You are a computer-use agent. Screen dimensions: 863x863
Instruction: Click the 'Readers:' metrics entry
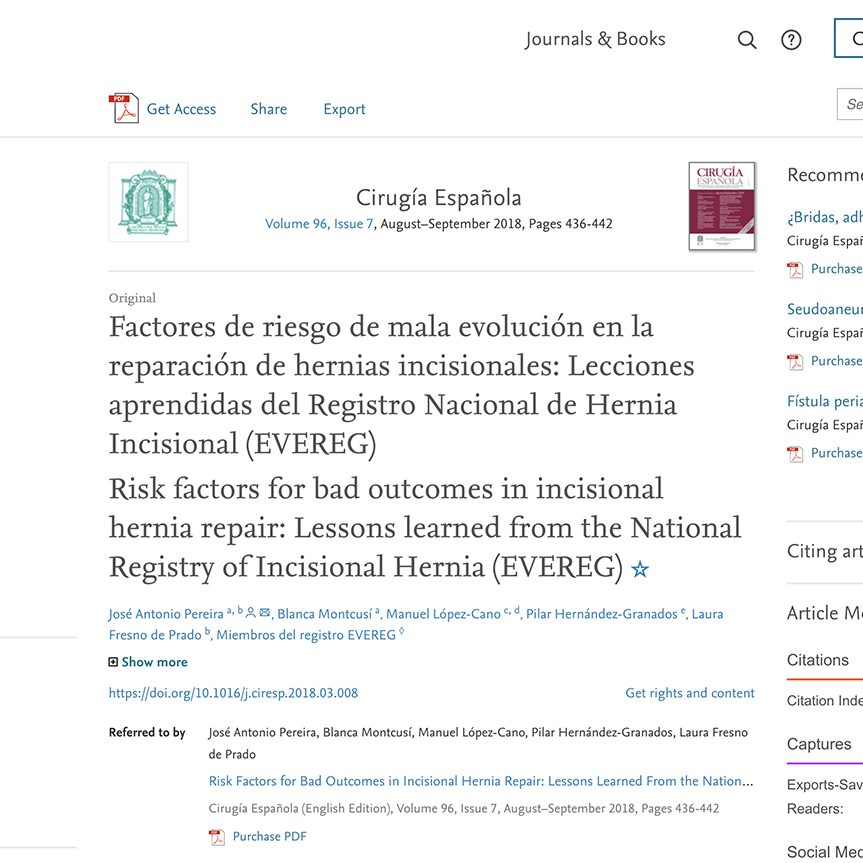[815, 809]
